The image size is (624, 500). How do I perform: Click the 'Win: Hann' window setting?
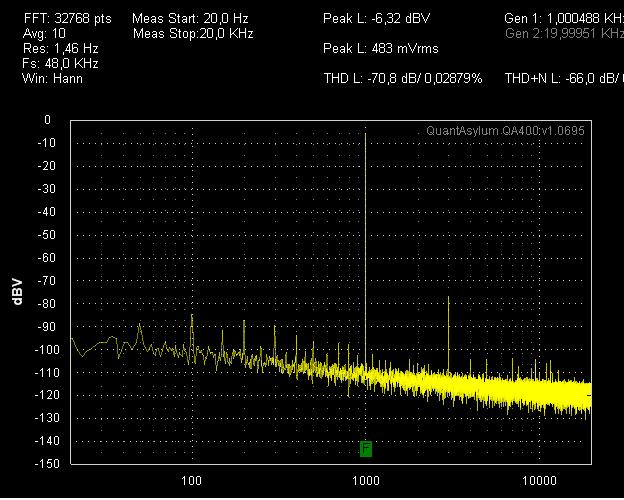click(53, 78)
